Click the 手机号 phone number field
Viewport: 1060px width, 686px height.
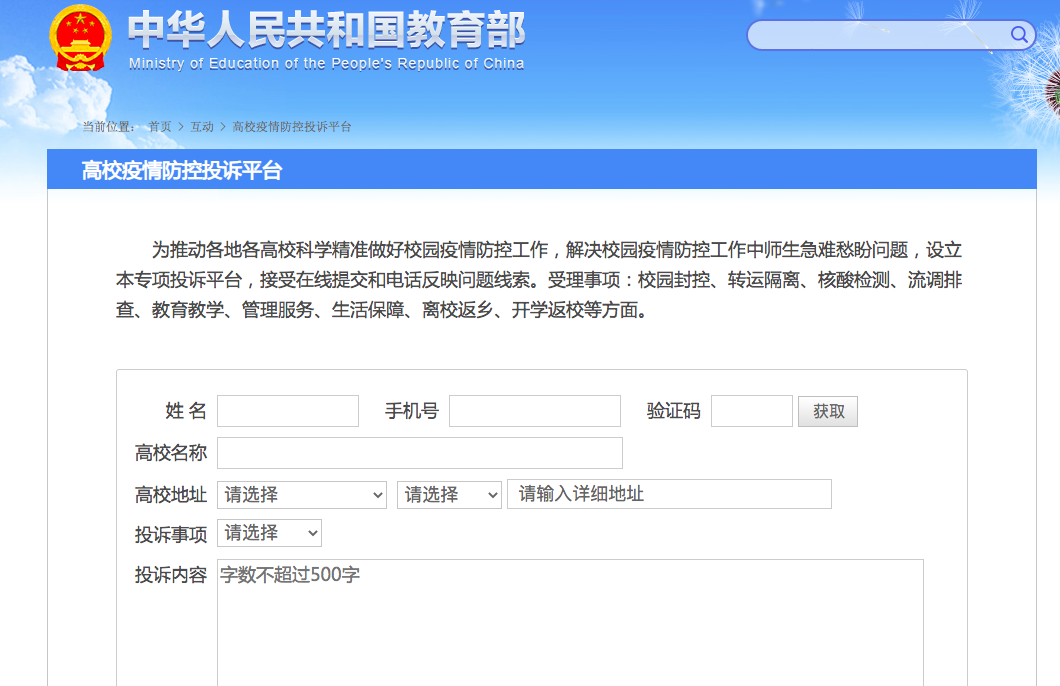coord(534,410)
